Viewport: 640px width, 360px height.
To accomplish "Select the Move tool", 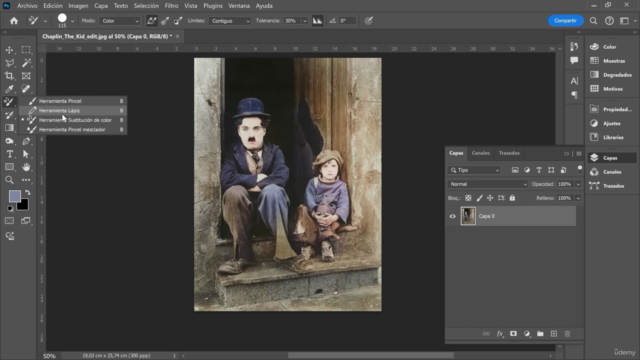I will [9, 50].
